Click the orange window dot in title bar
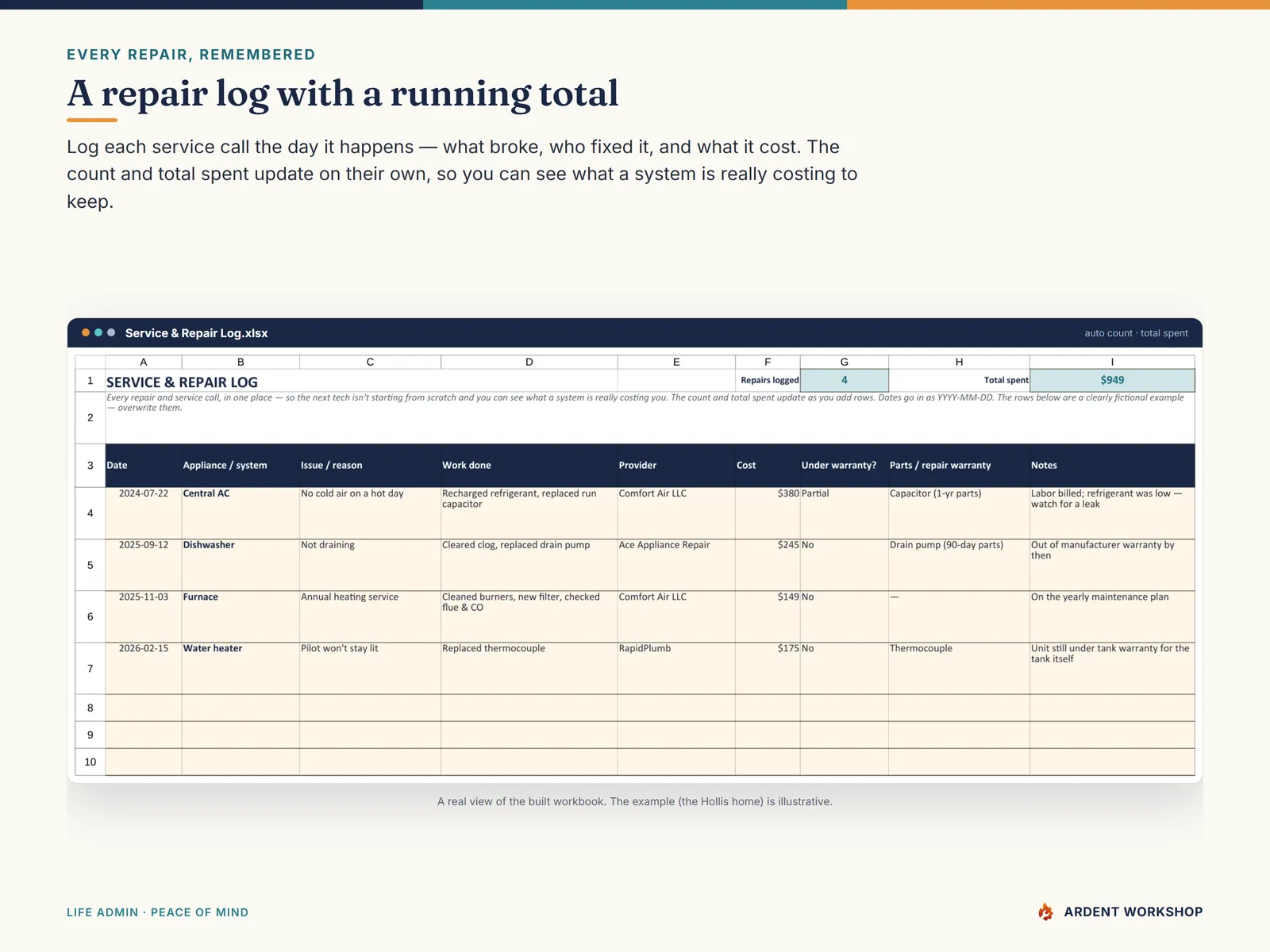 pyautogui.click(x=86, y=332)
